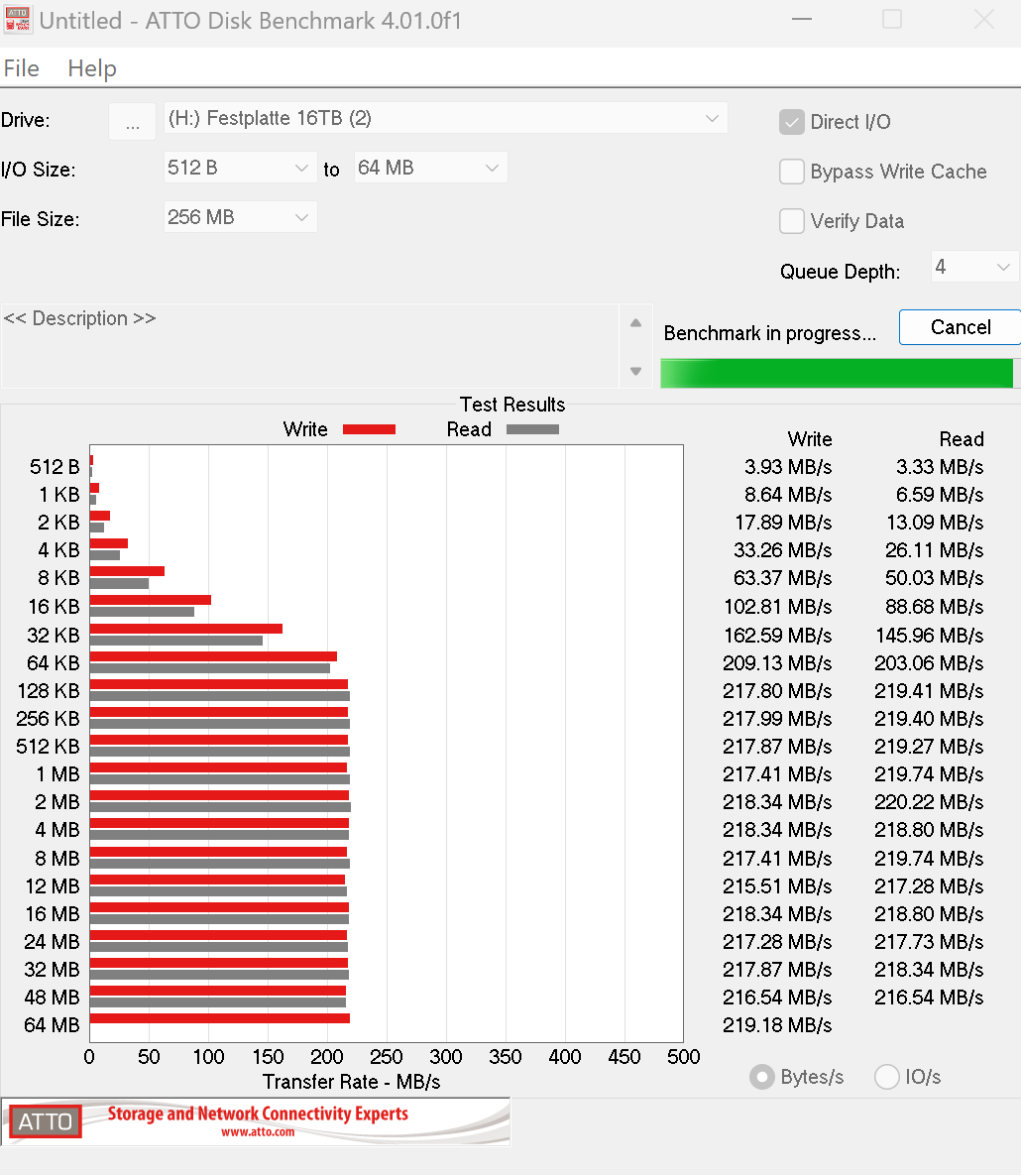Cancel the running benchmark

pyautogui.click(x=961, y=327)
